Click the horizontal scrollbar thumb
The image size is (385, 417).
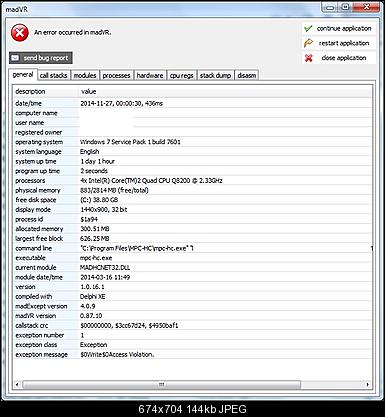(x=161, y=384)
